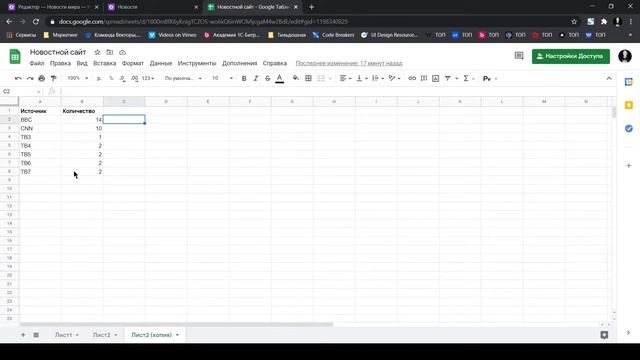
Task: Increase decimal places icon
Action: point(135,78)
